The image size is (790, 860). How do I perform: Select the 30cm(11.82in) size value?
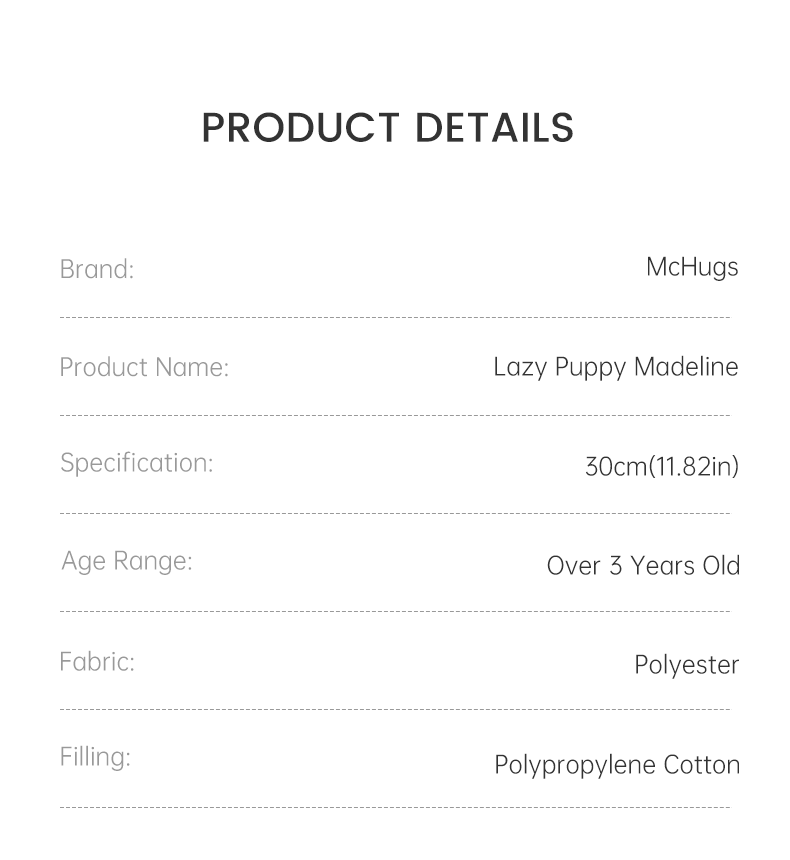(x=661, y=466)
